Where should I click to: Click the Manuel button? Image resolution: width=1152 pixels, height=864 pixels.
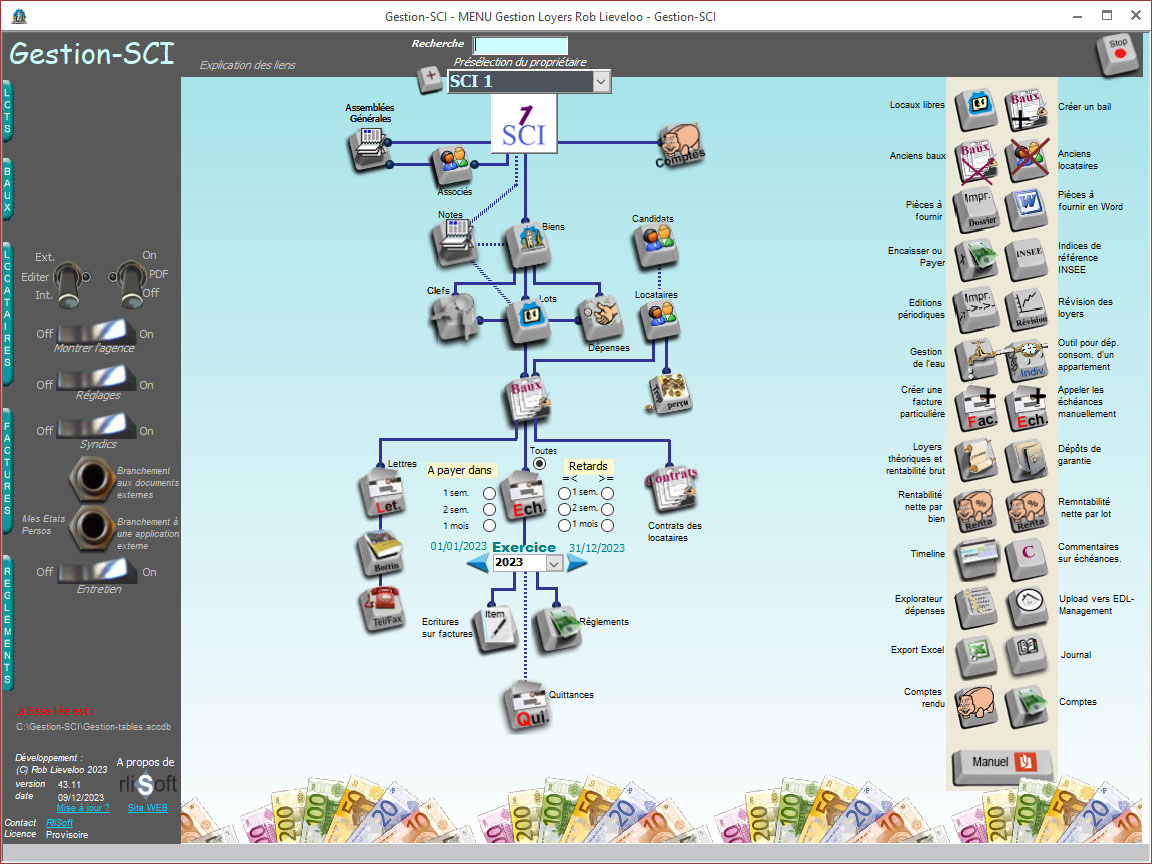(1002, 762)
